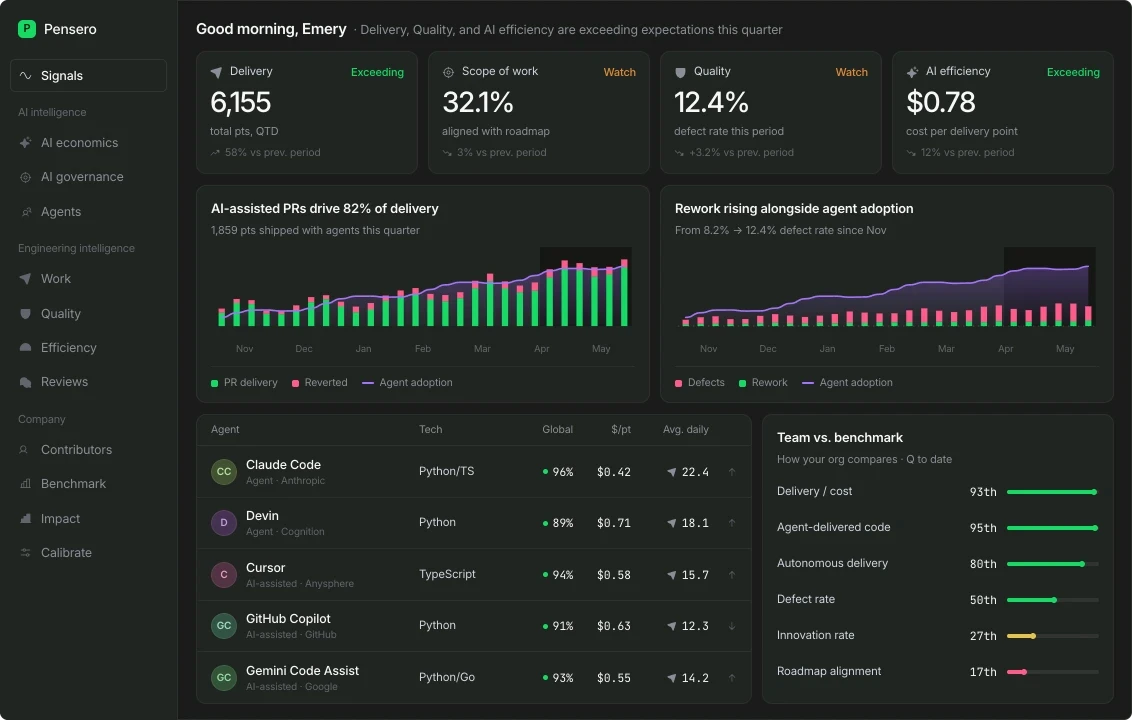Toggle Defects legend item
1132x720 pixels.
point(700,383)
